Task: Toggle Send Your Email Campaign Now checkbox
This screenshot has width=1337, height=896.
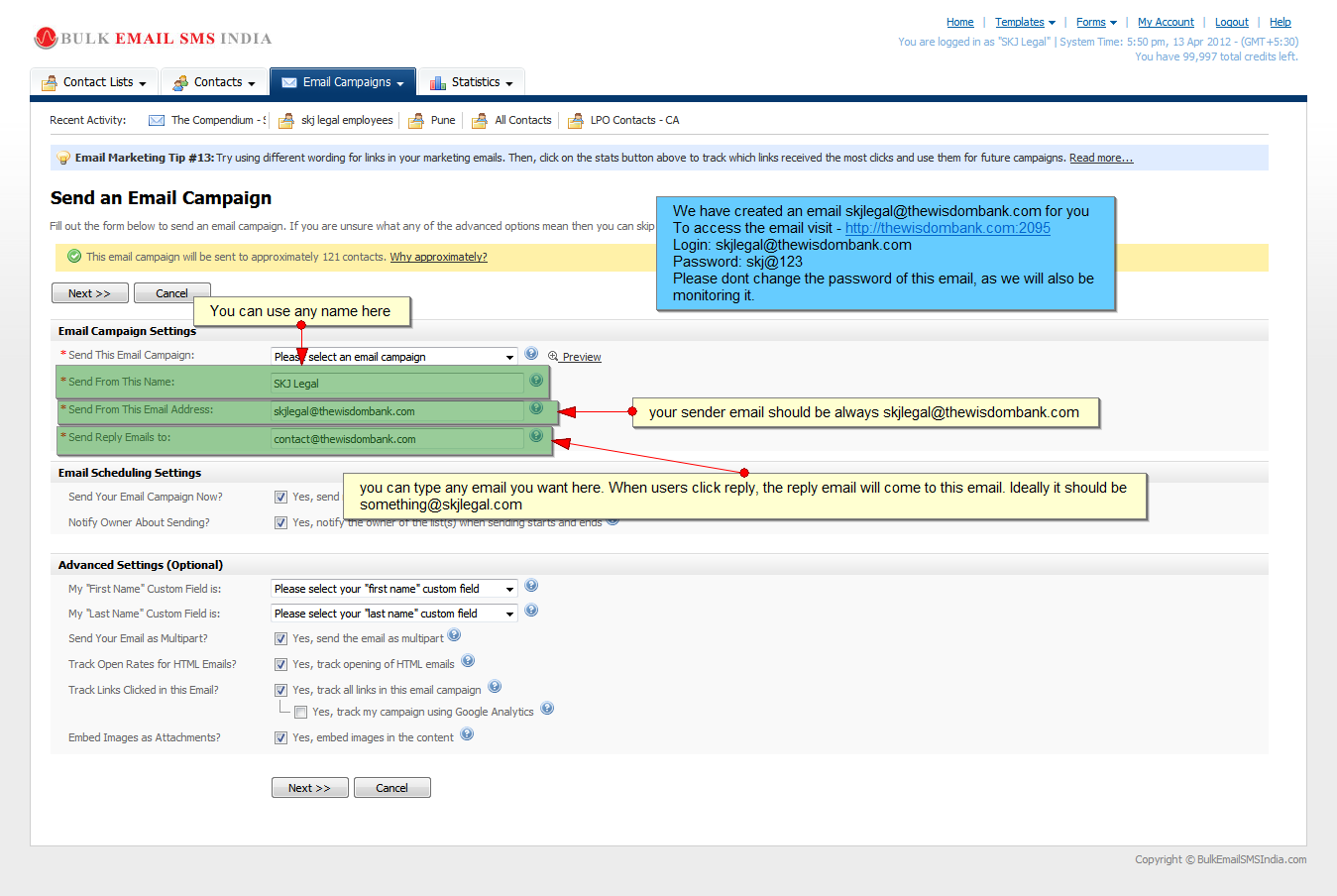Action: pos(281,498)
